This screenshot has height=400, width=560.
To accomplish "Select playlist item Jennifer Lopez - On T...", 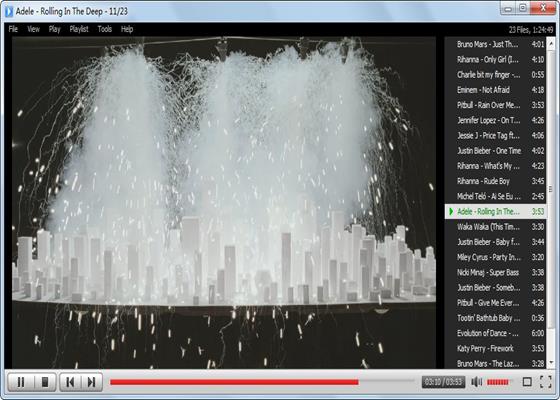I will coord(495,120).
